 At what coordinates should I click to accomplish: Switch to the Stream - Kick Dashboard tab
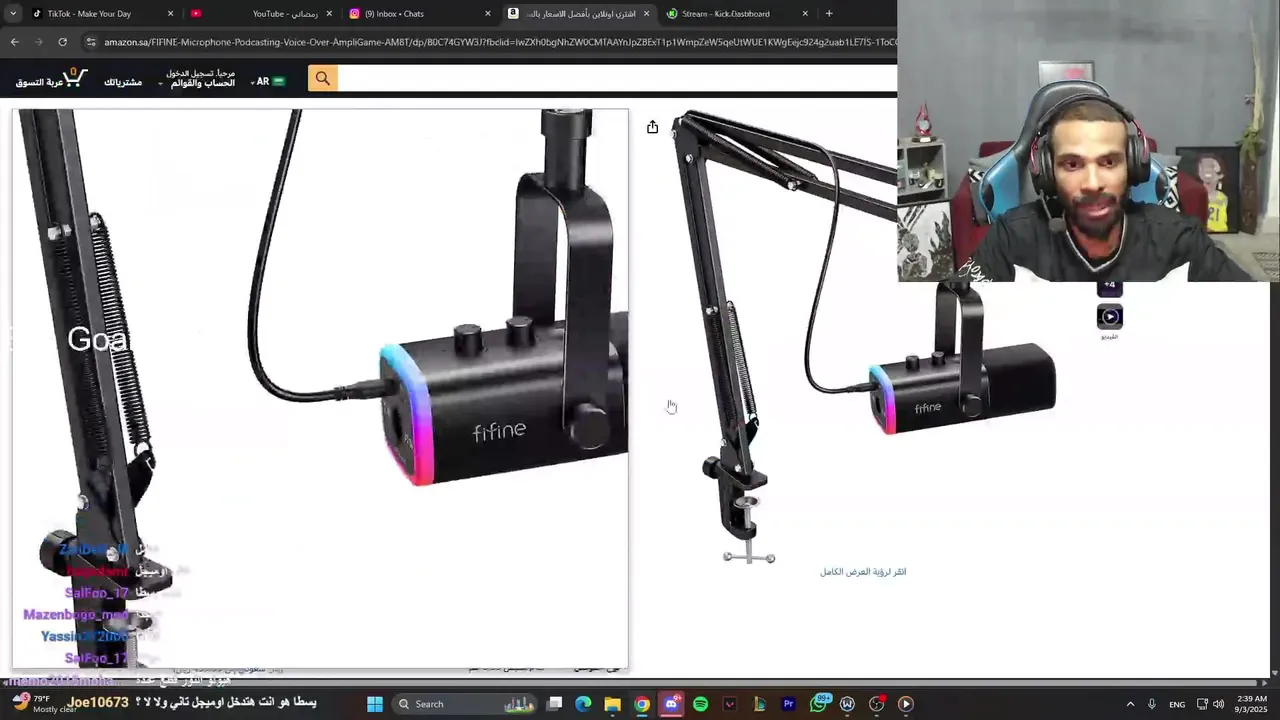coord(737,14)
